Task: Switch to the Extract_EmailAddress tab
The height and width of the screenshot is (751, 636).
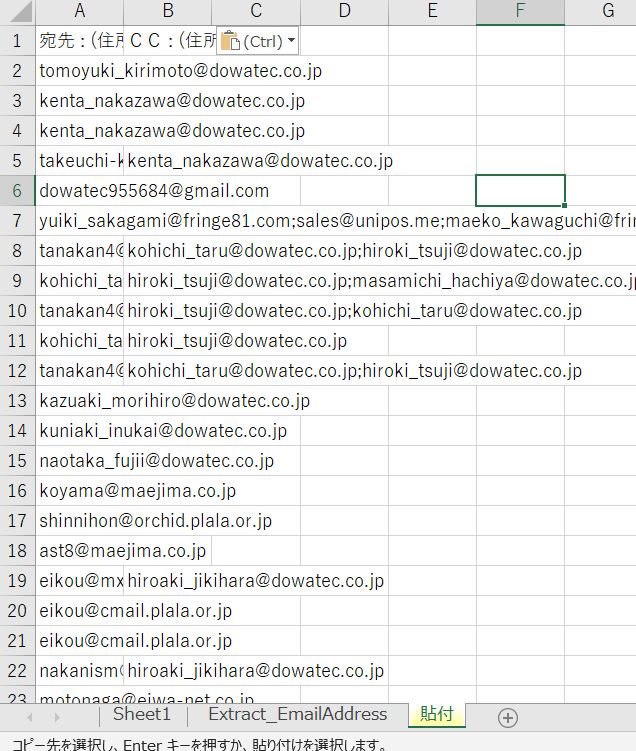Action: (x=297, y=714)
